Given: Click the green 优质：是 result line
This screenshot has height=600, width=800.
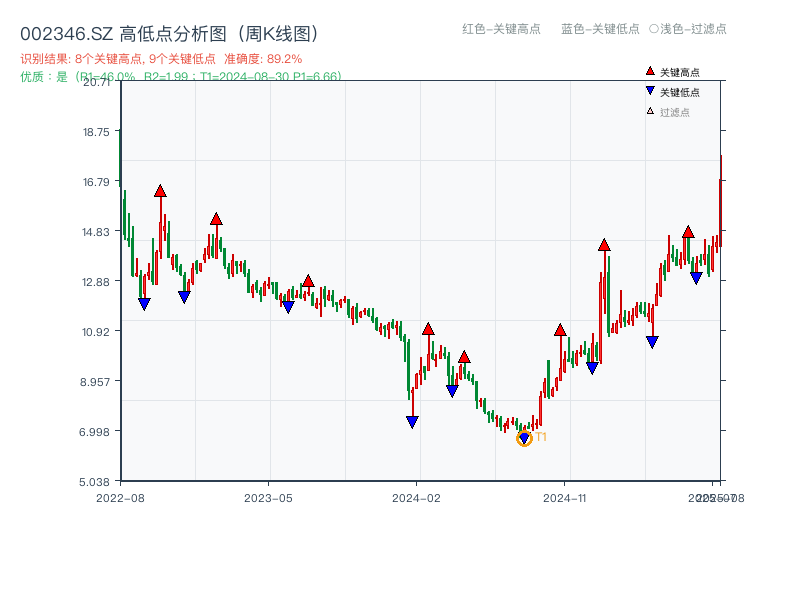Looking at the screenshot, I should tap(180, 76).
